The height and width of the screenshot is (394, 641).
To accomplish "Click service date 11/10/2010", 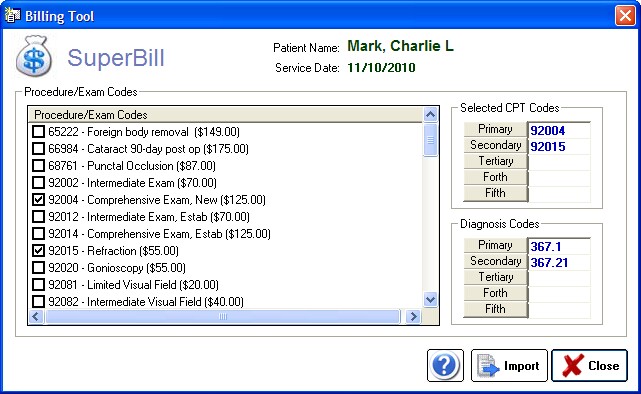I will pos(381,67).
